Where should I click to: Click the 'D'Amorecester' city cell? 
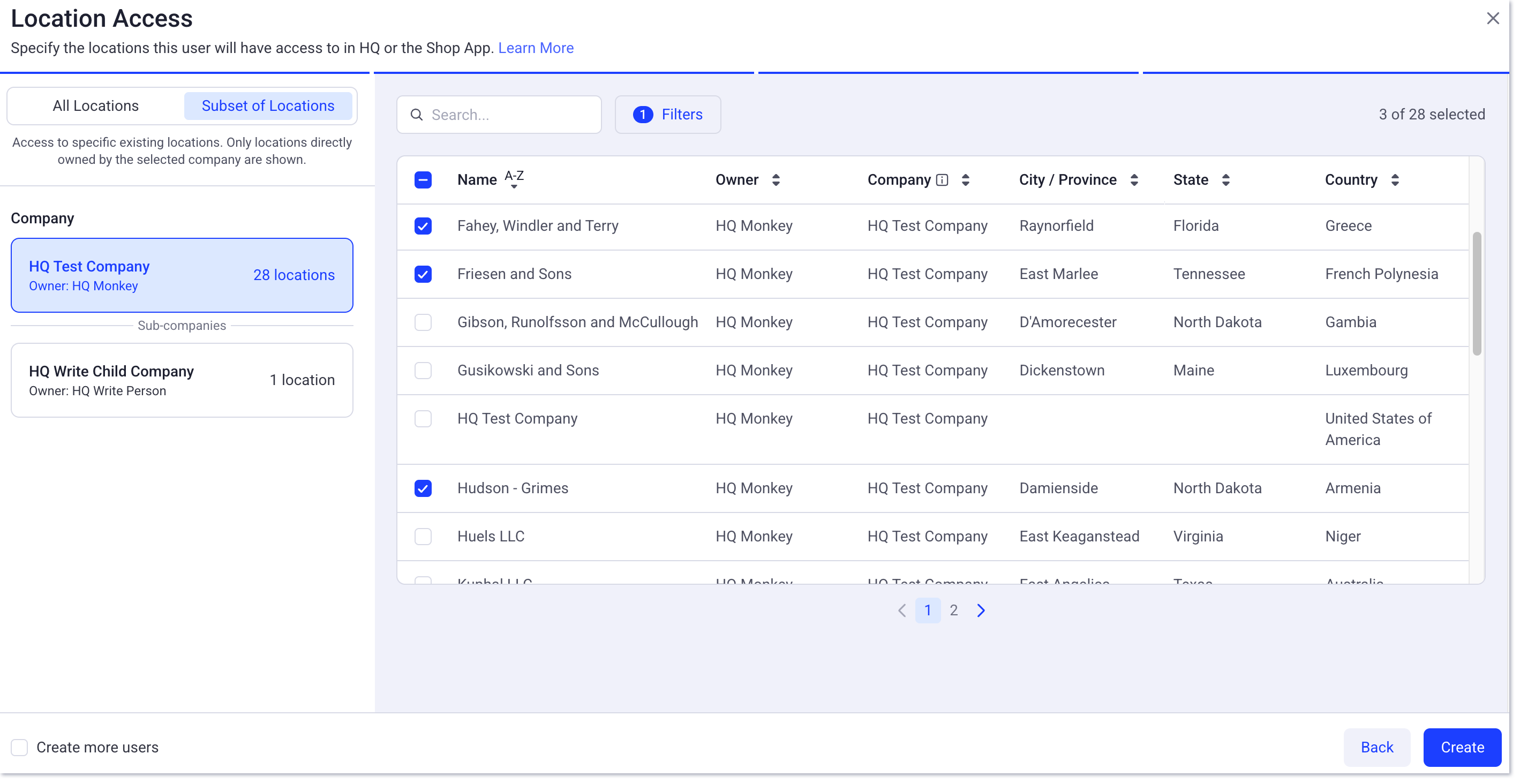tap(1067, 323)
